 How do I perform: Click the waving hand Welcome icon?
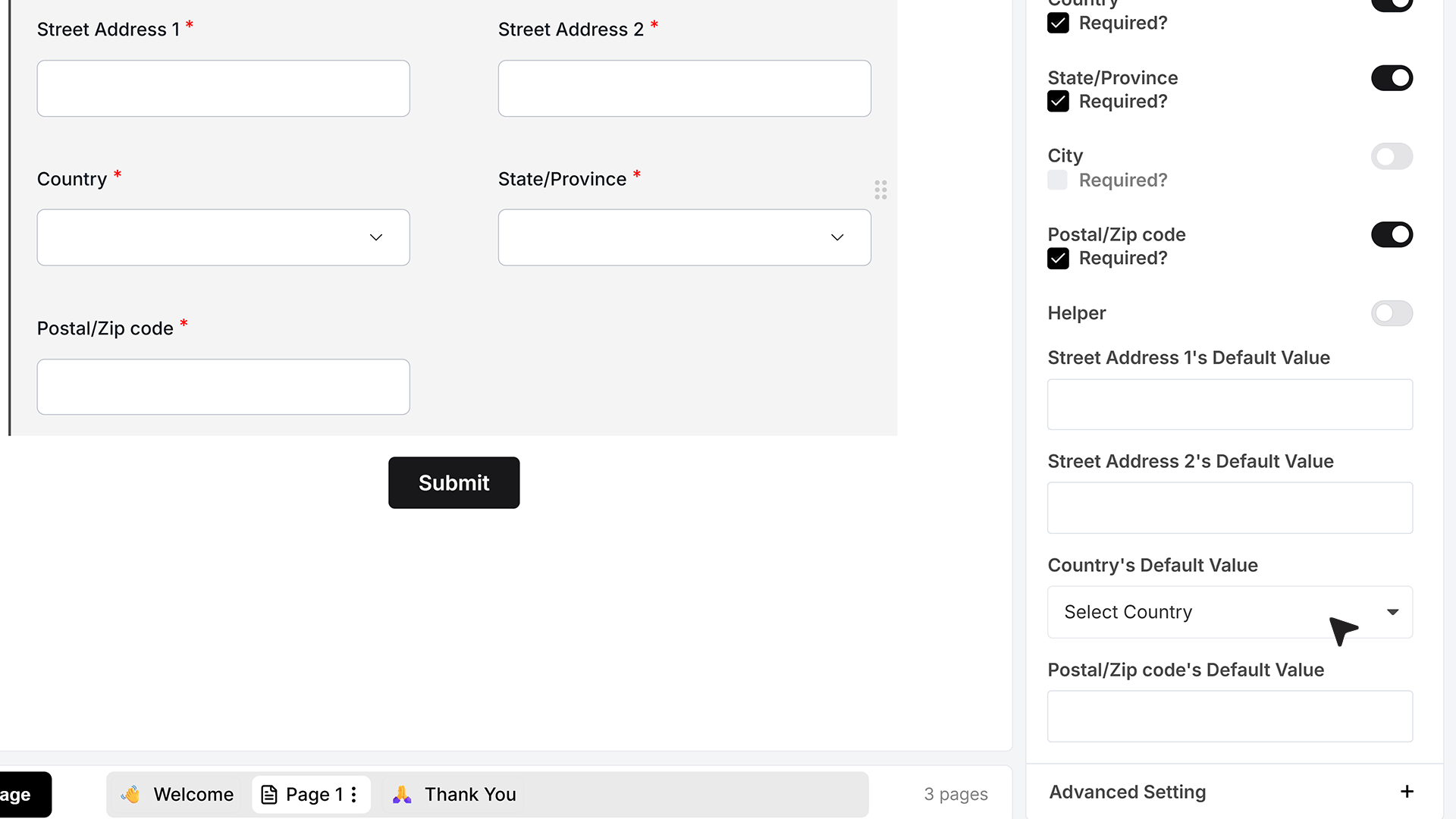130,794
